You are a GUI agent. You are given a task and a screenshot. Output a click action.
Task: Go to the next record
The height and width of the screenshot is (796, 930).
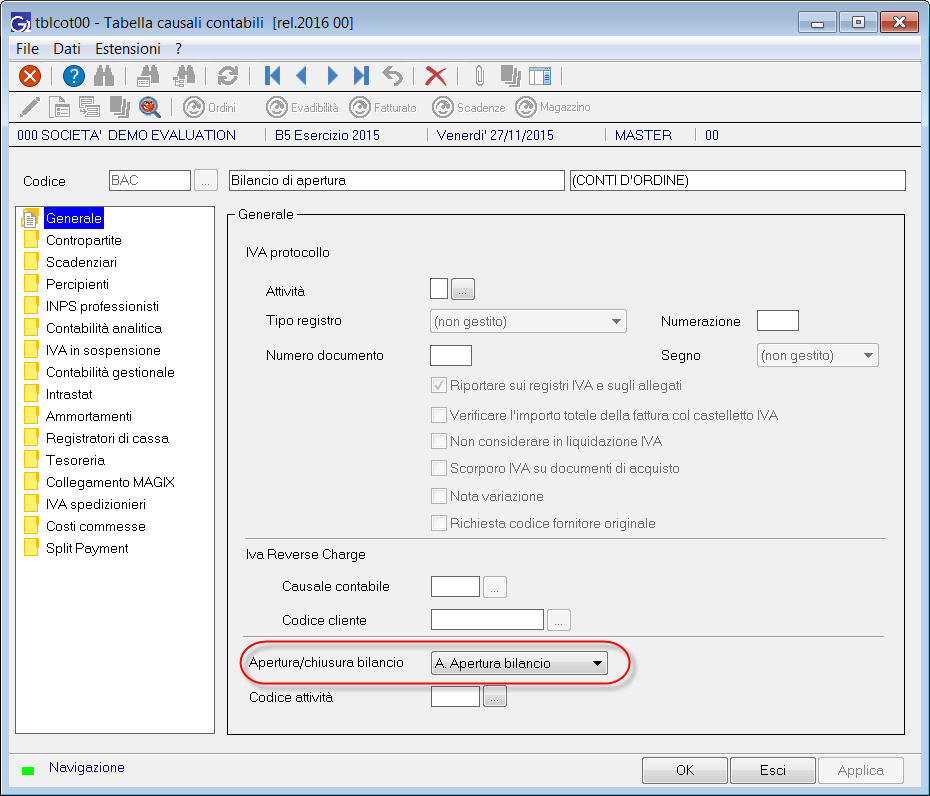(332, 76)
